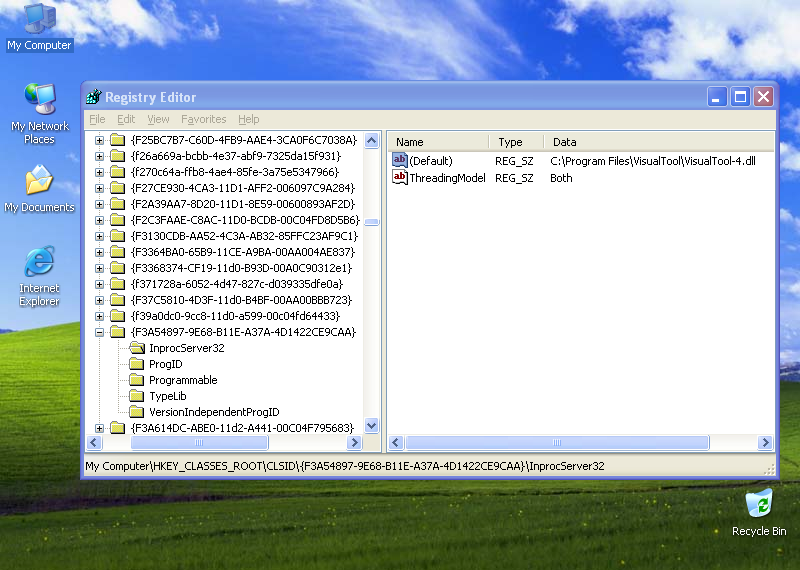Expand {f371728a-6052-4d47-827c-d039335dfe0a} key
This screenshot has width=800, height=570.
tap(99, 284)
